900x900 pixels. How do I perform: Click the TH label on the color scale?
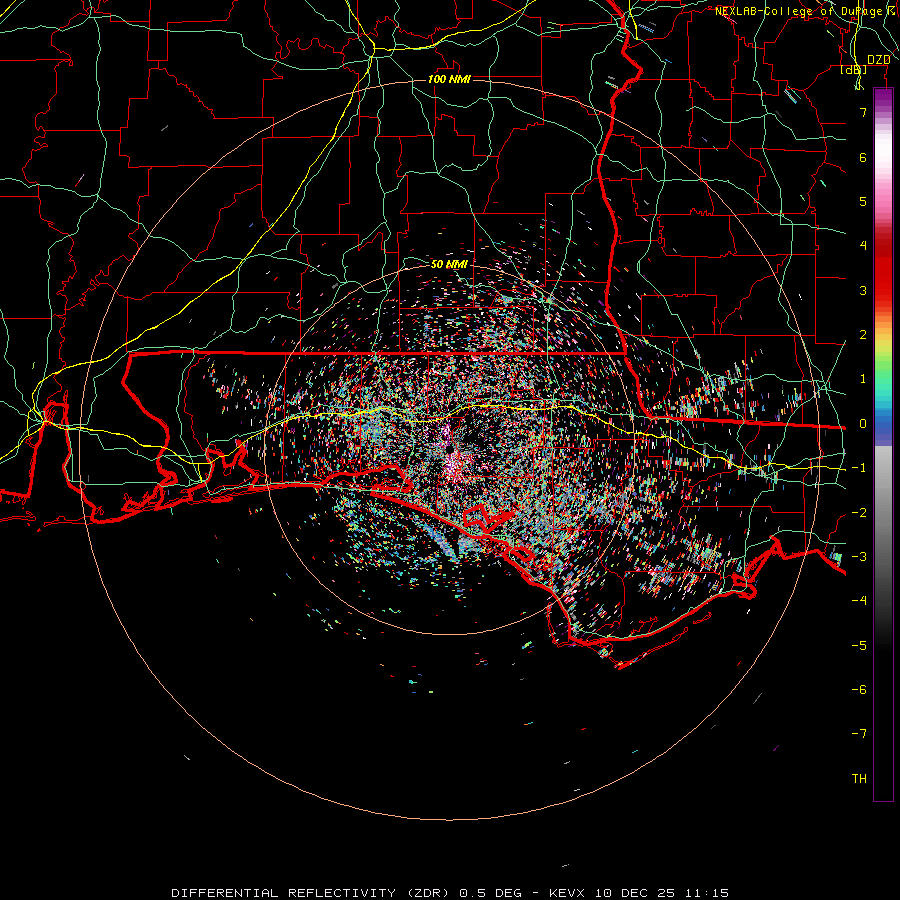click(x=859, y=779)
